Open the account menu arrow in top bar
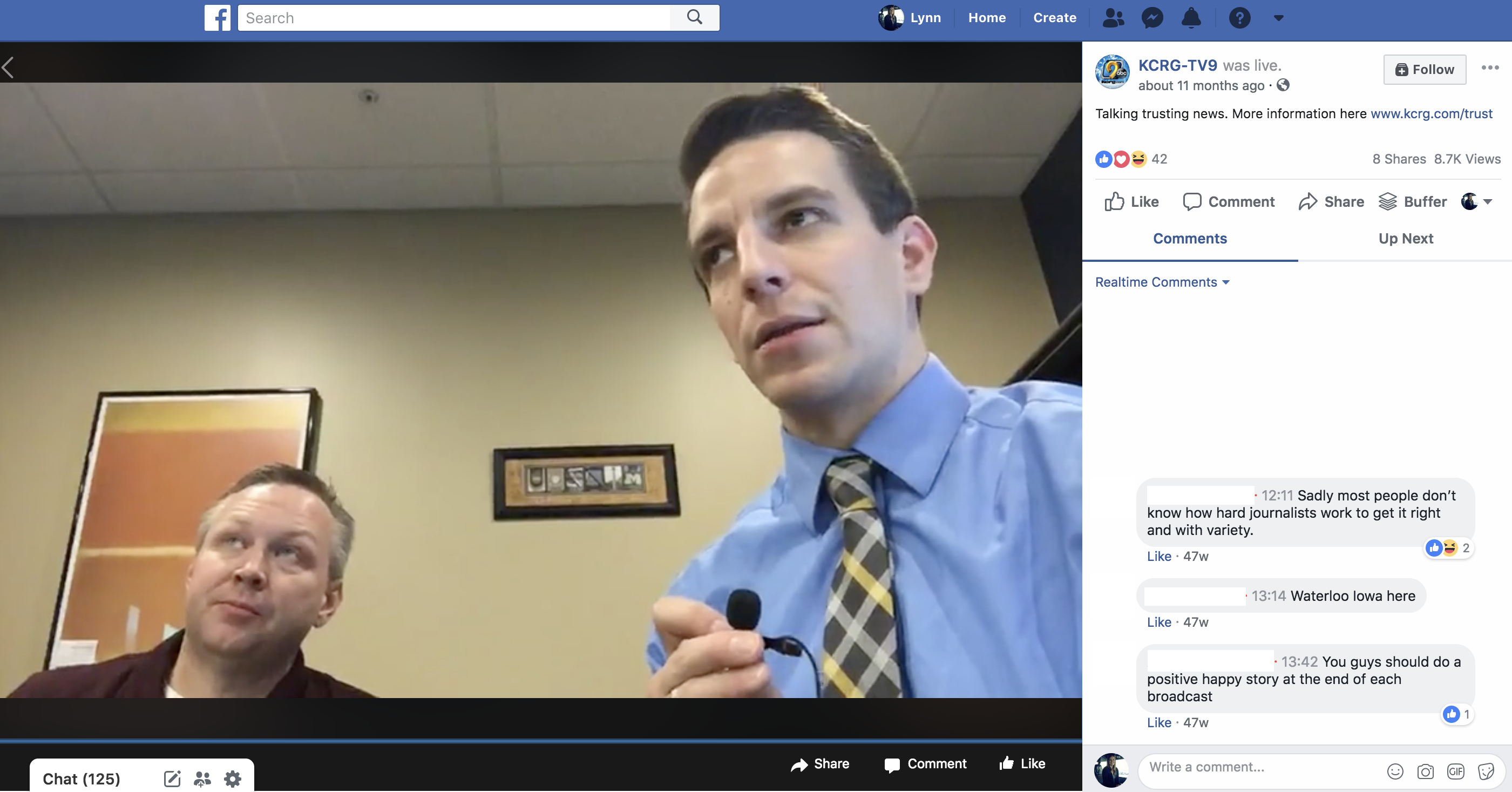The image size is (1512, 792). (x=1278, y=18)
